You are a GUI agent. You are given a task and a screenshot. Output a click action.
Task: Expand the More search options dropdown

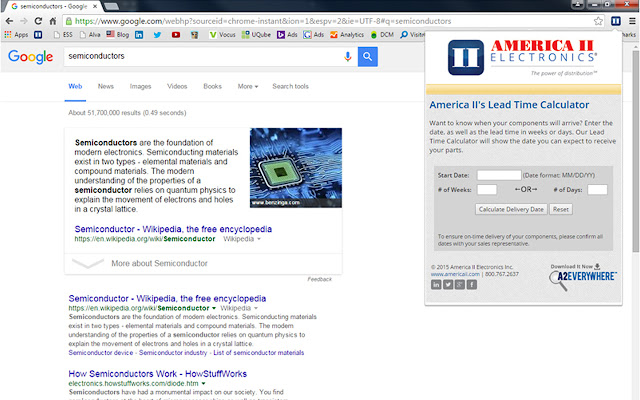247,87
